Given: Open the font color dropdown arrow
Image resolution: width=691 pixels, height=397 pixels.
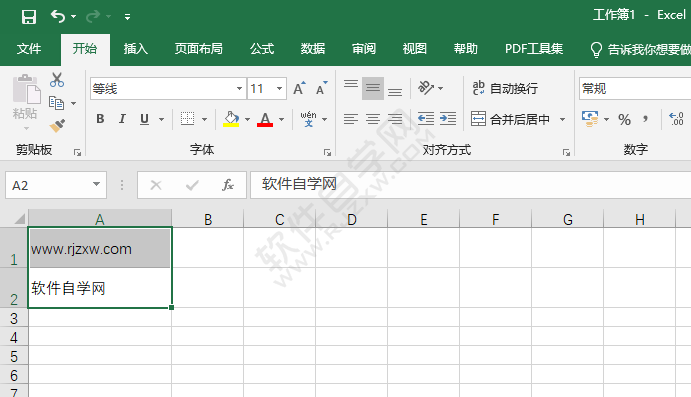Looking at the screenshot, I should tap(281, 119).
